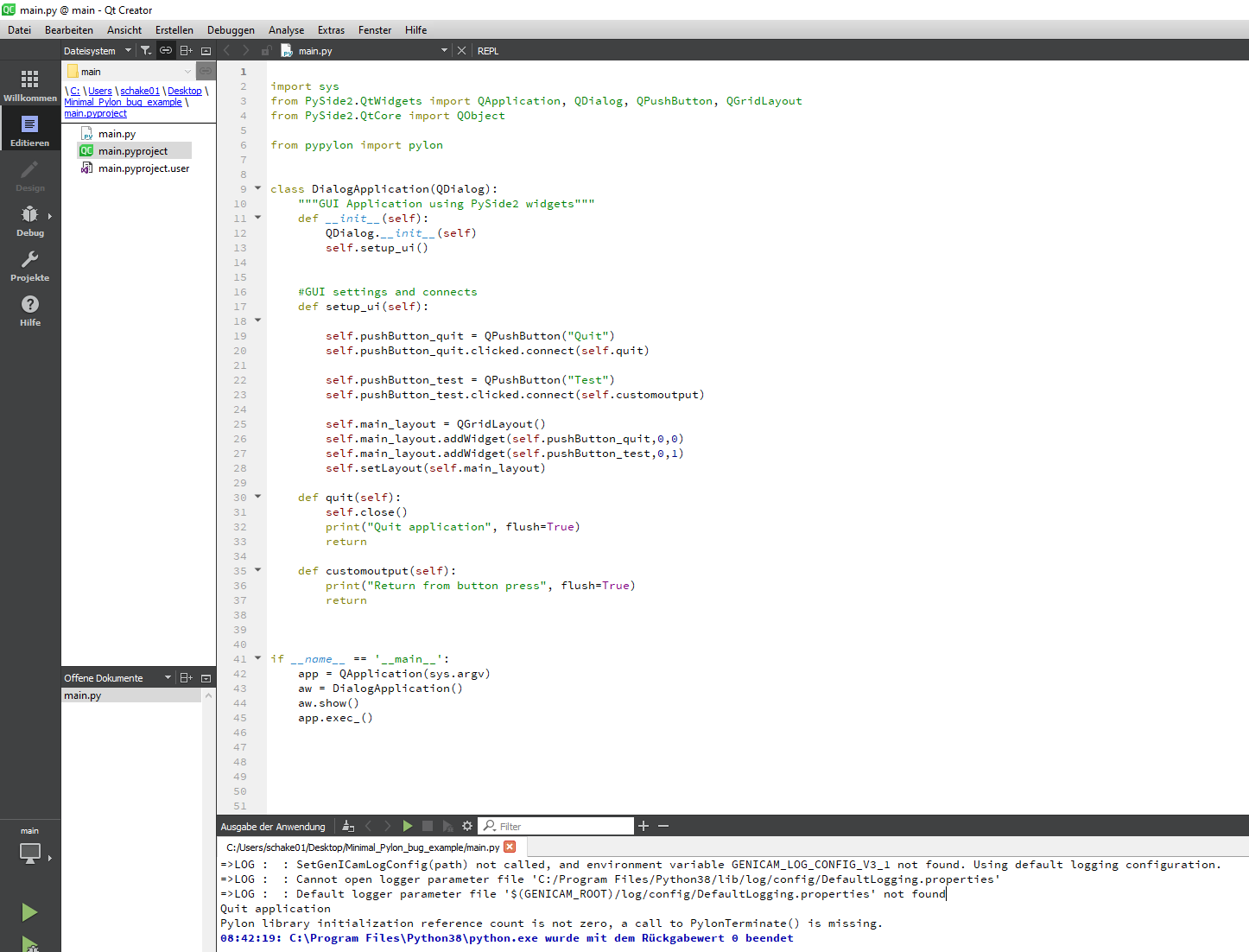Close the Offene Dokumente panel
The height and width of the screenshot is (952, 1249).
click(206, 678)
